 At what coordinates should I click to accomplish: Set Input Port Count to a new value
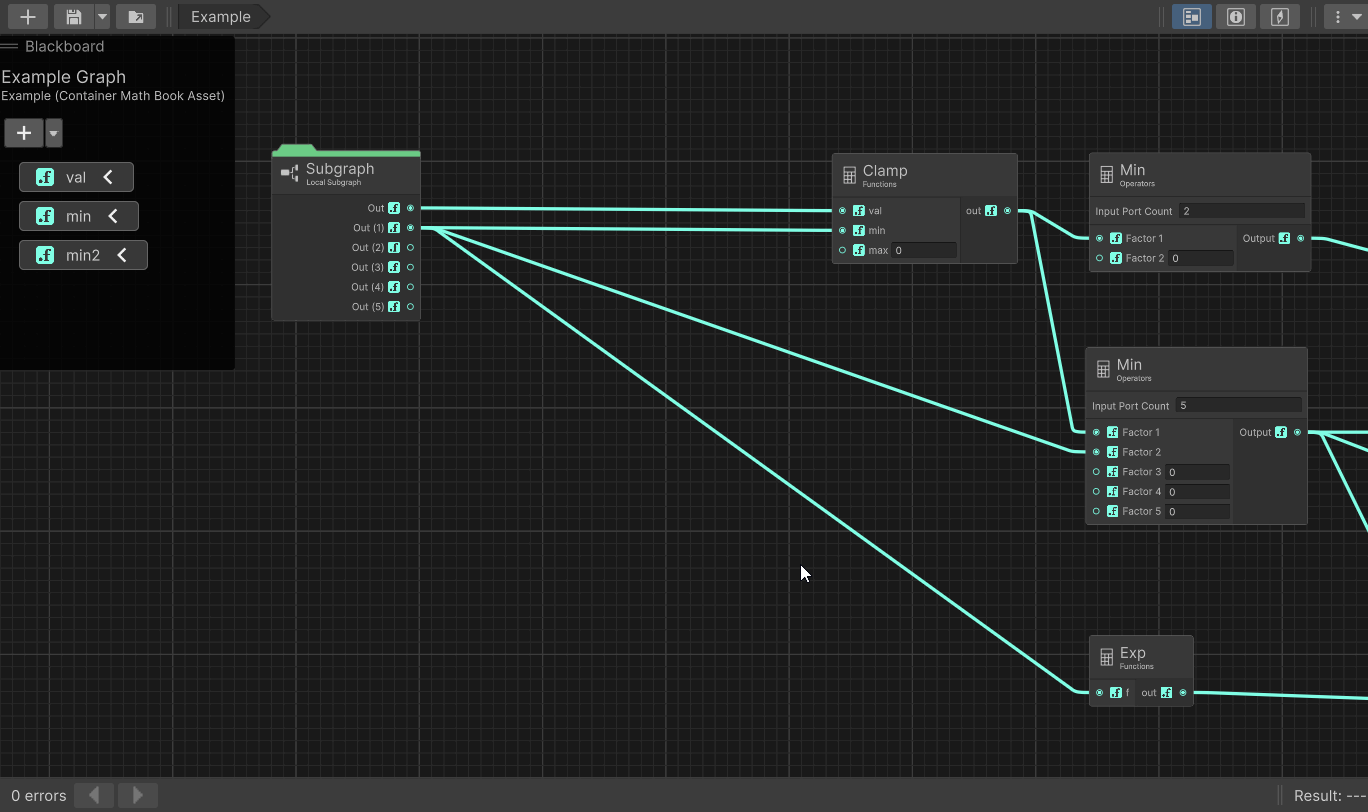(1240, 210)
